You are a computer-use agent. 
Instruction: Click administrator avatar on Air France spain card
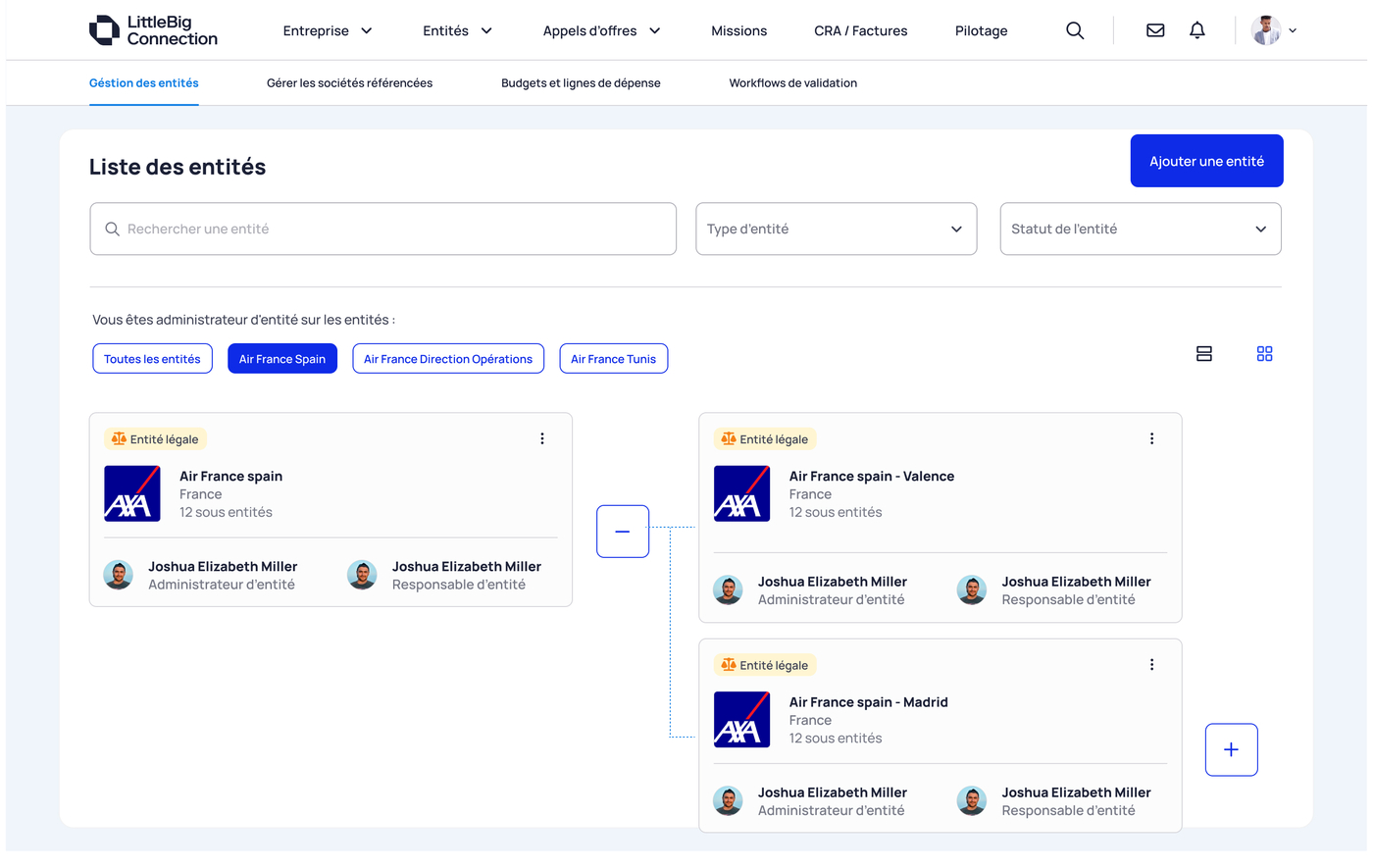[119, 575]
